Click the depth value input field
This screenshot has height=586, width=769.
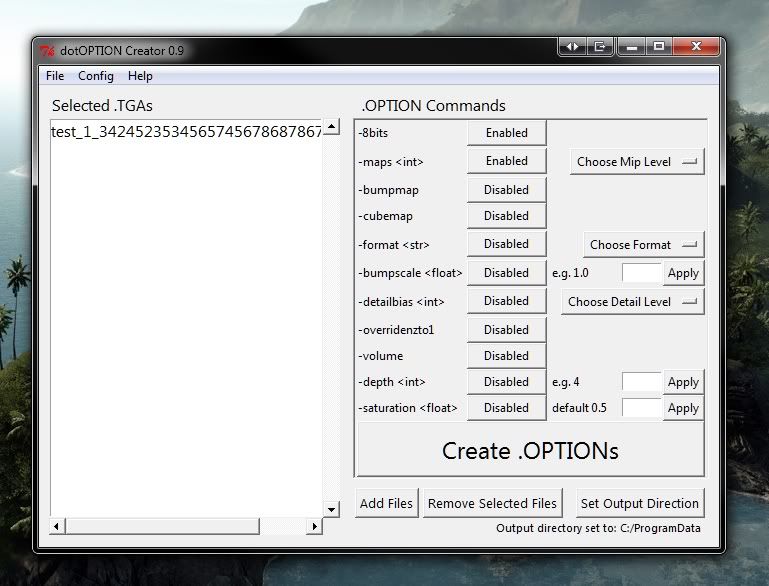point(642,382)
